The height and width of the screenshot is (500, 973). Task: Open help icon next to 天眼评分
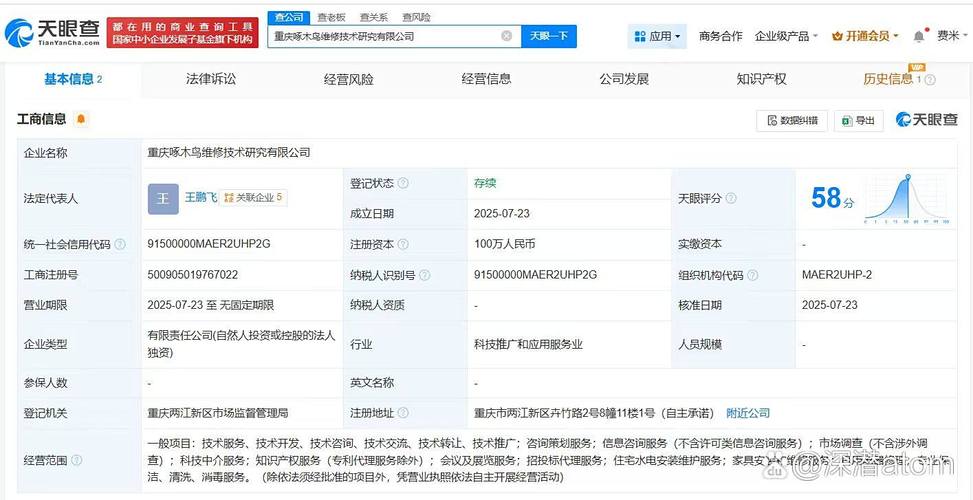coord(731,199)
